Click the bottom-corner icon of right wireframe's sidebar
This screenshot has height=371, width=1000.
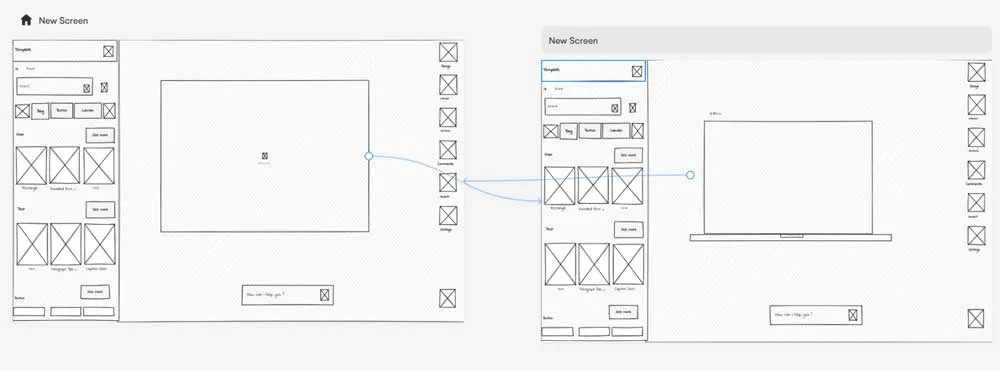coord(976,318)
